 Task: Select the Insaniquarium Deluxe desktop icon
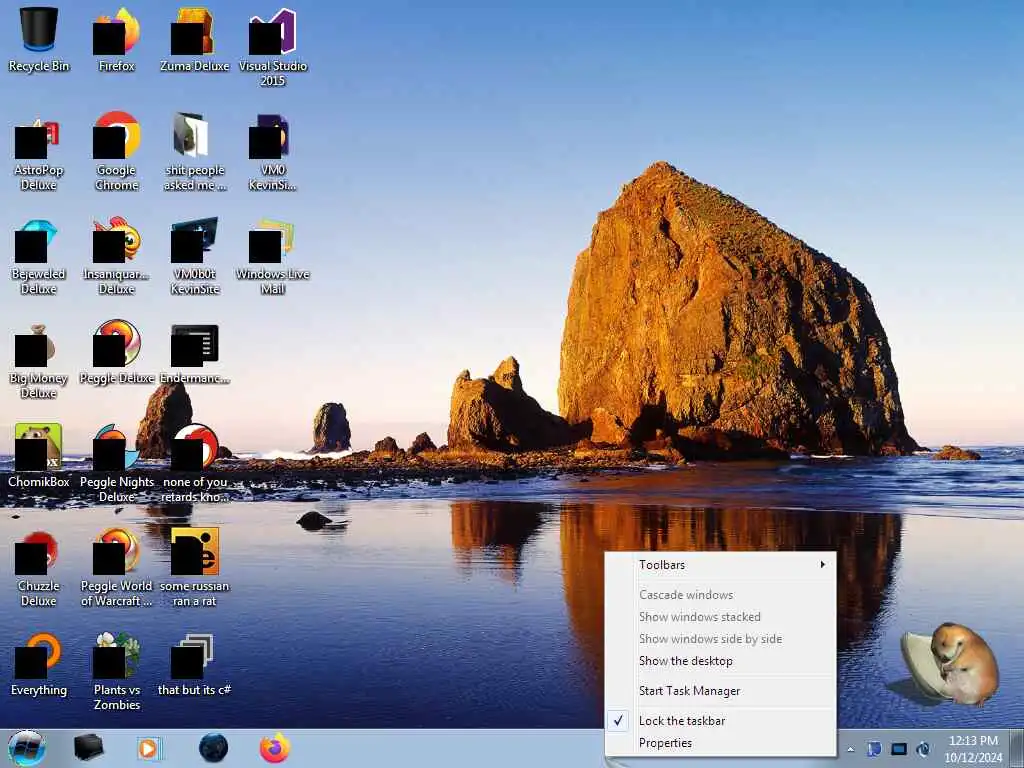click(x=117, y=256)
